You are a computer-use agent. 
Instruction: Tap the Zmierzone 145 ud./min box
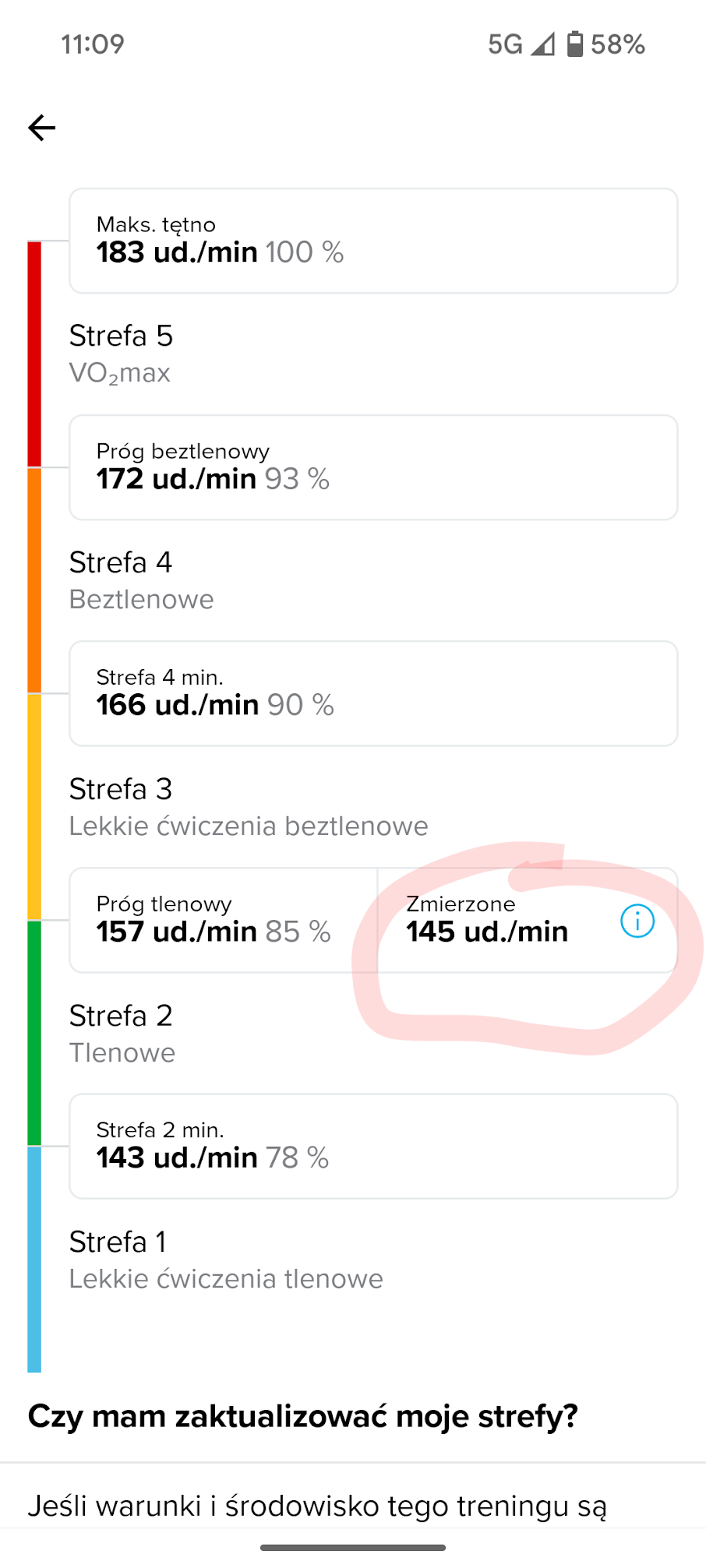(528, 920)
